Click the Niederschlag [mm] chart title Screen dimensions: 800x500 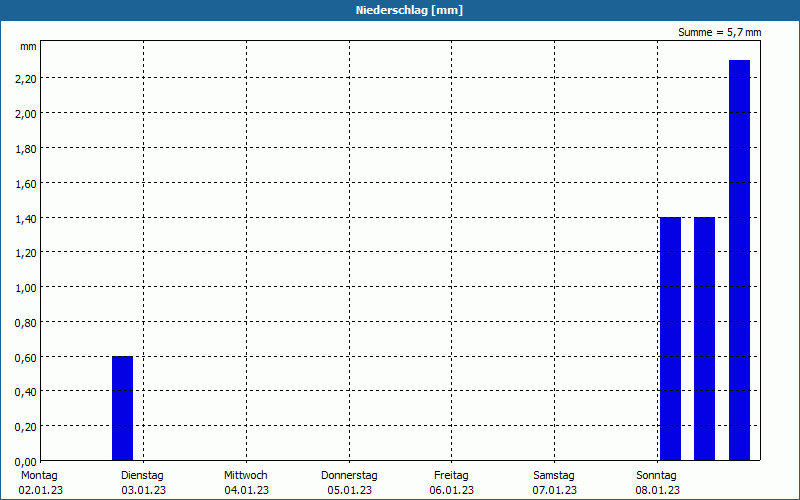point(409,10)
